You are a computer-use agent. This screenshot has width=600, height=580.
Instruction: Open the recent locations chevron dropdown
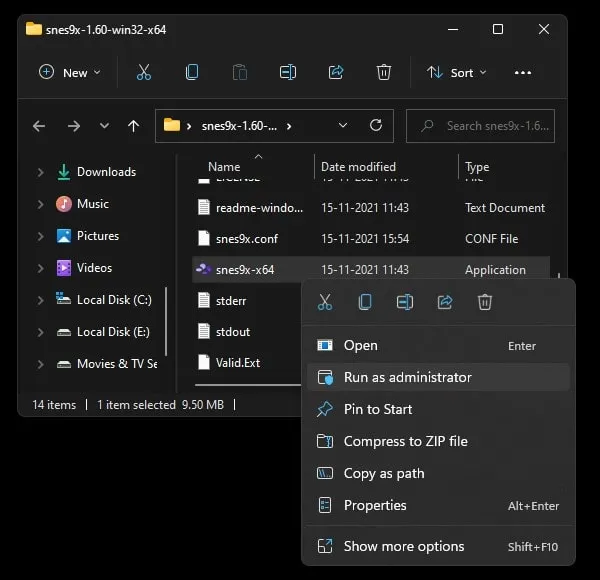coord(104,125)
